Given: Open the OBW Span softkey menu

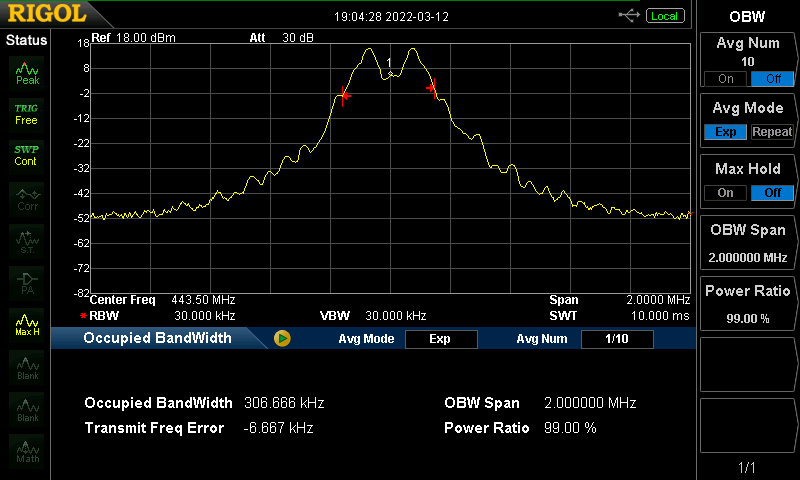Looking at the screenshot, I should [748, 243].
